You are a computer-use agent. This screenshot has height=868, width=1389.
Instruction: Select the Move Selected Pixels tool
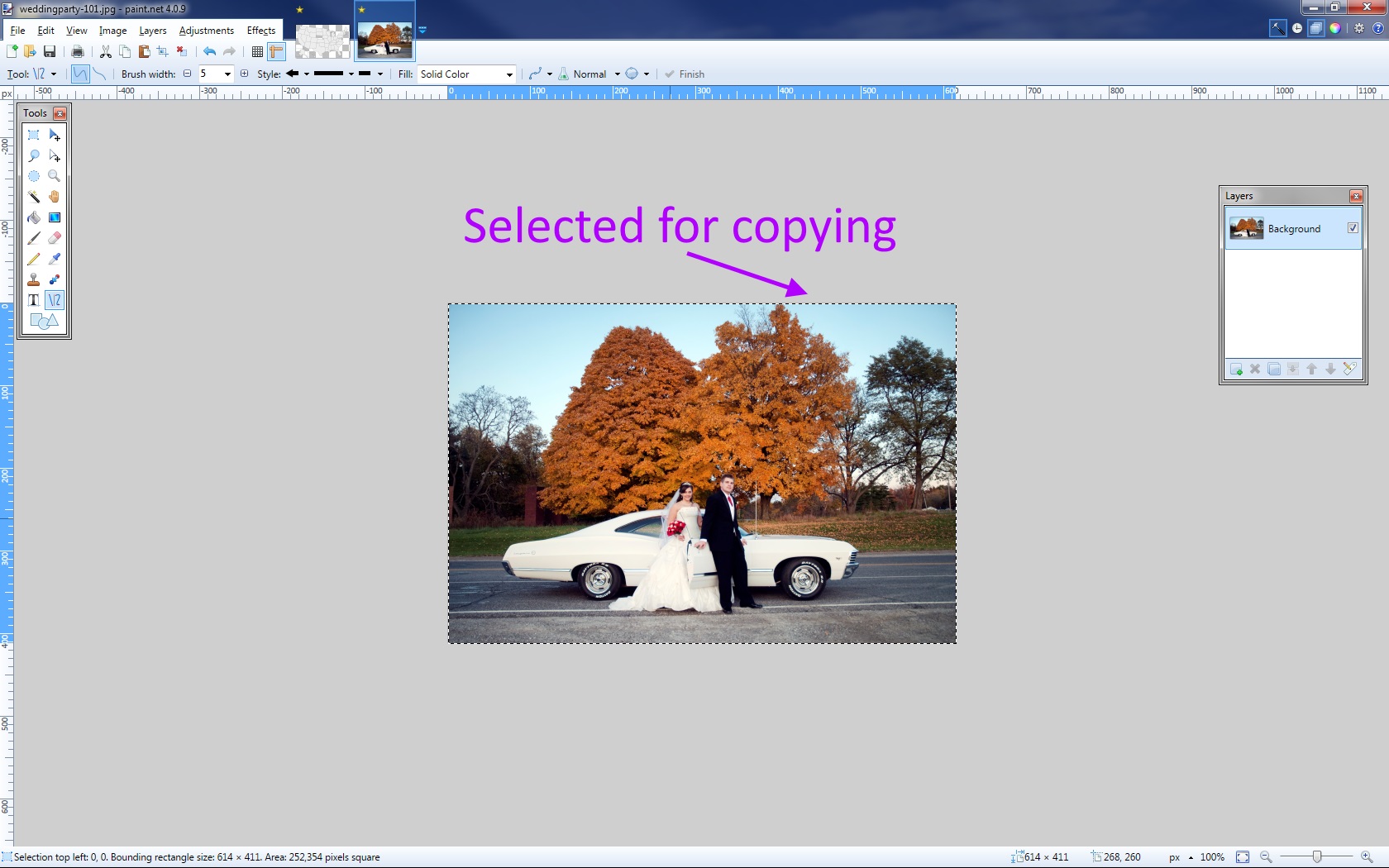(x=55, y=135)
